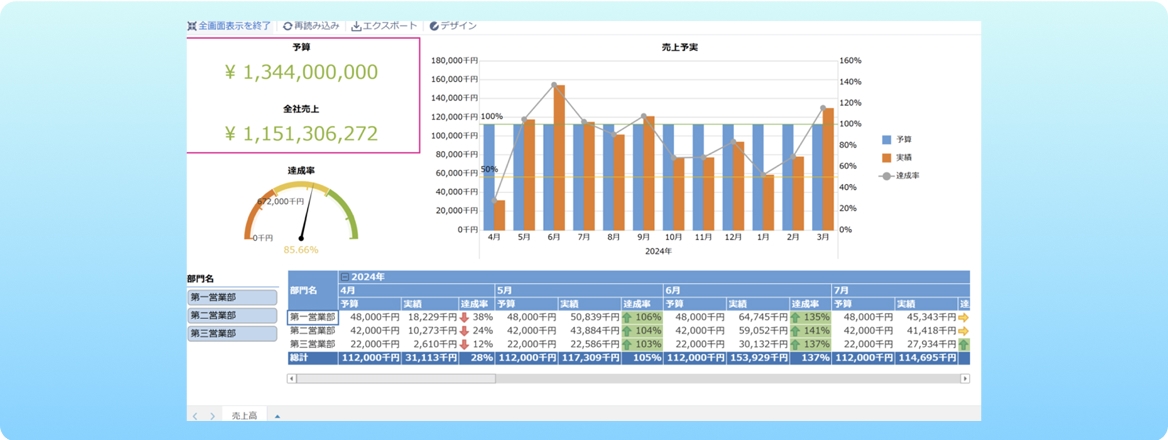Click the 4月 orange bar in chart

[x=500, y=215]
